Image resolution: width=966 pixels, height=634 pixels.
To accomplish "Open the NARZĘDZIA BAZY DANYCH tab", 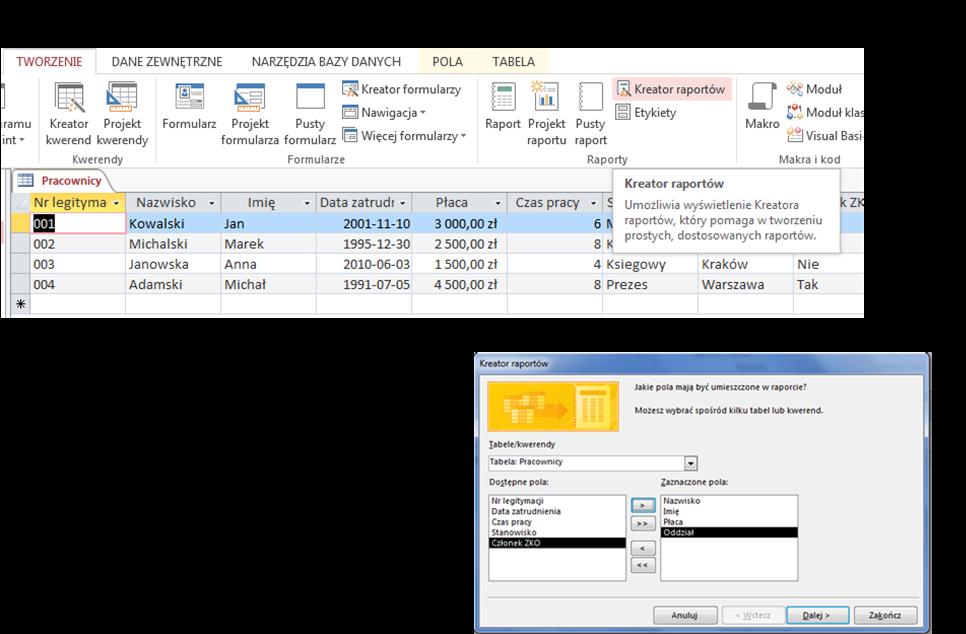I will click(326, 62).
